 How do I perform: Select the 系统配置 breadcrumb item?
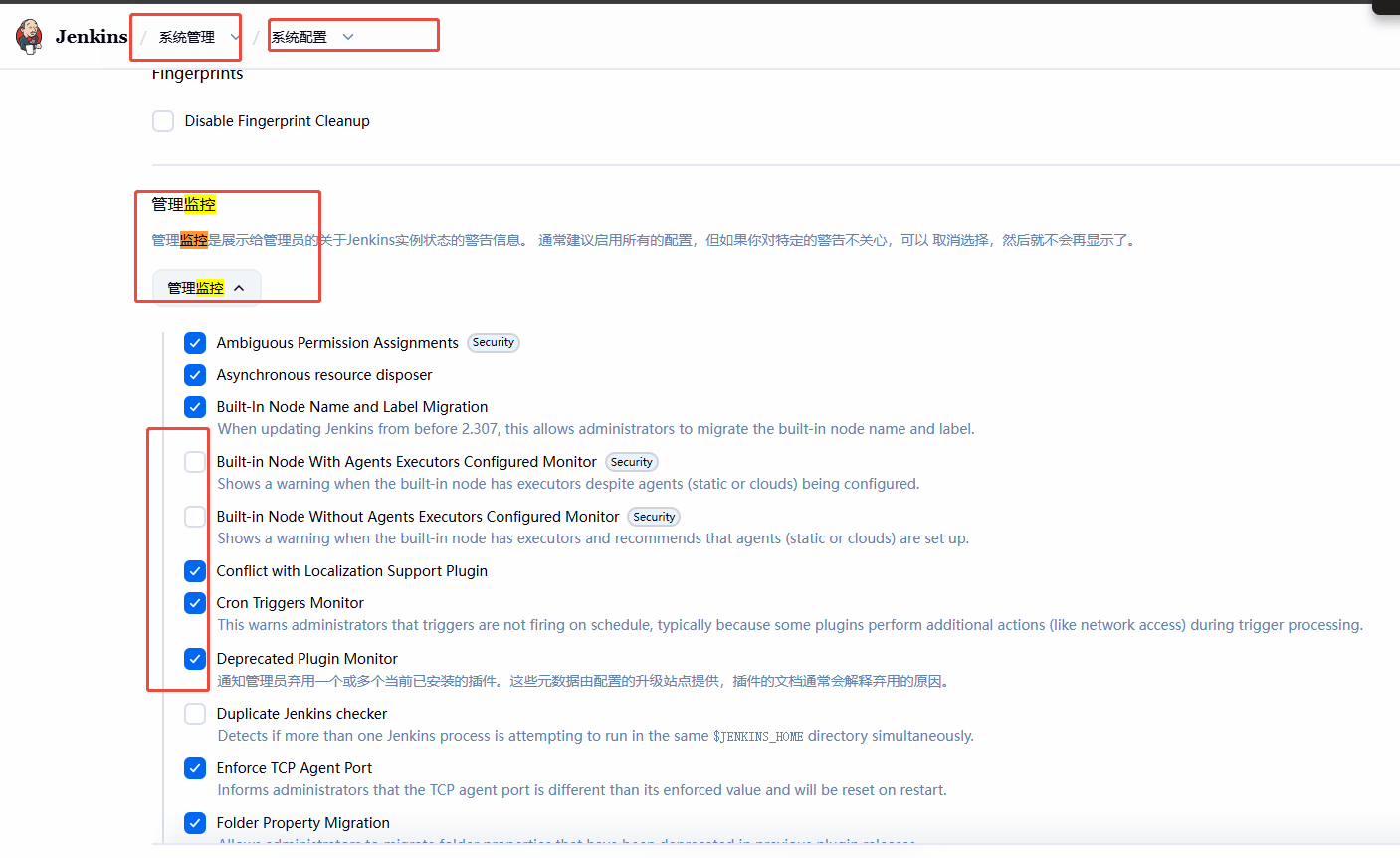300,37
